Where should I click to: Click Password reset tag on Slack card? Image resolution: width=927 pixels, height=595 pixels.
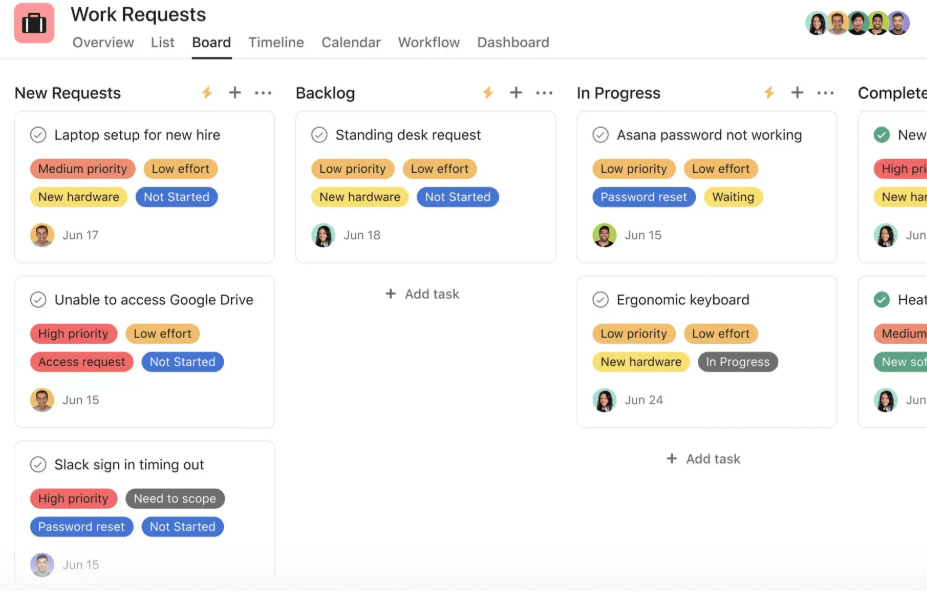click(82, 527)
